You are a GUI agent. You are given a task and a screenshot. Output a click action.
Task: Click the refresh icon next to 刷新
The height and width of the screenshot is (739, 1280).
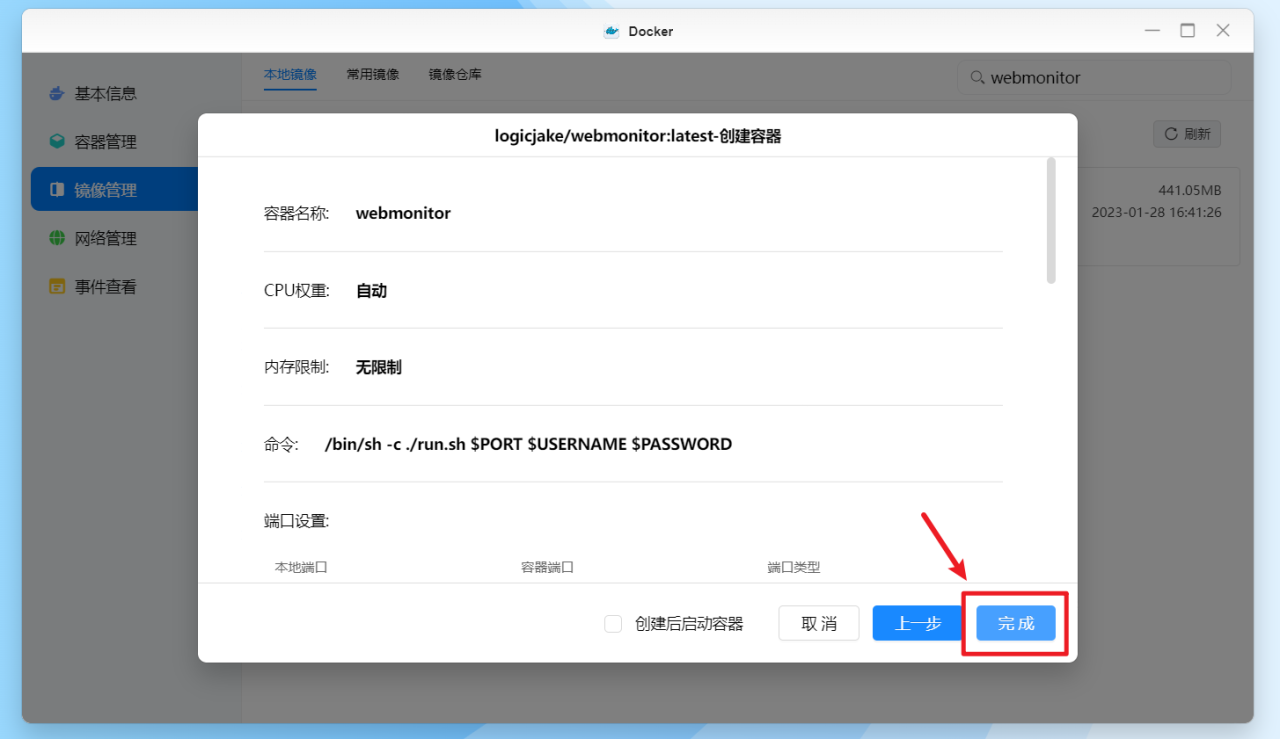(x=1170, y=133)
